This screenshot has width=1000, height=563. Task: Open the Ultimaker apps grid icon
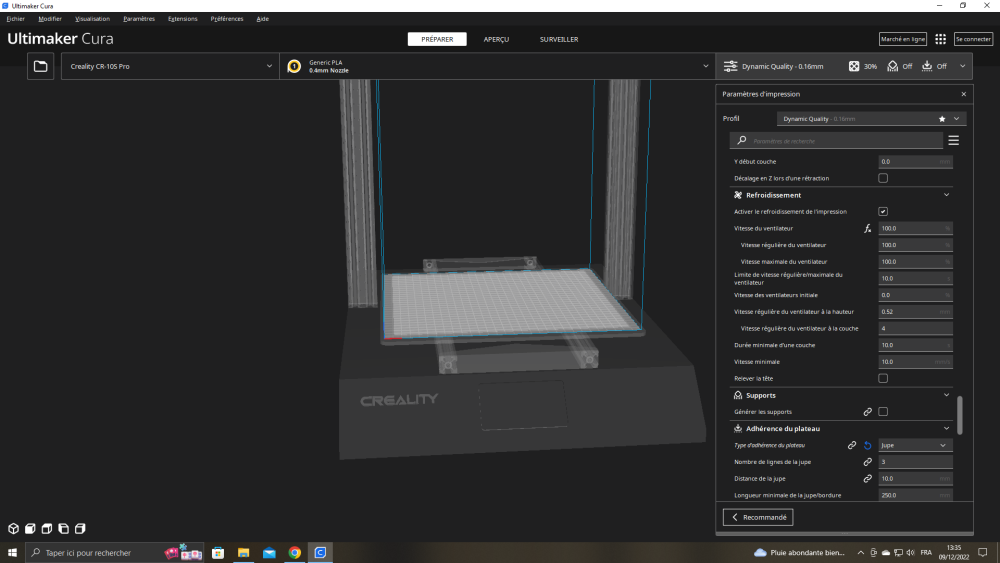point(940,40)
